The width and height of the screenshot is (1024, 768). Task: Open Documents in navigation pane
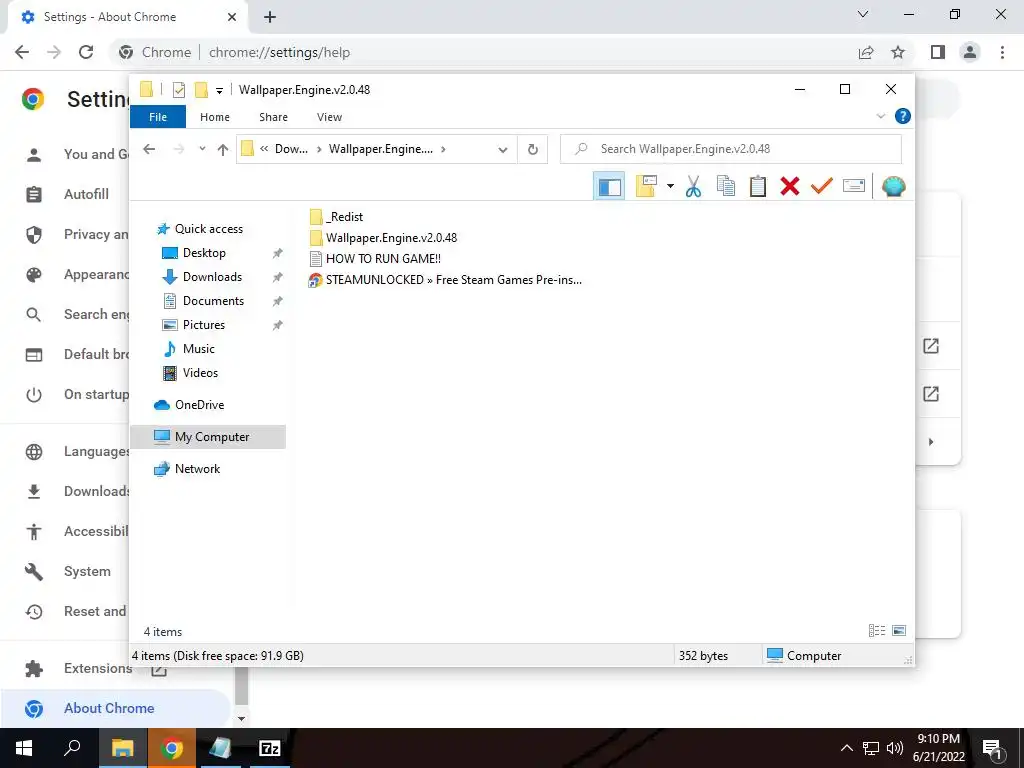point(213,301)
